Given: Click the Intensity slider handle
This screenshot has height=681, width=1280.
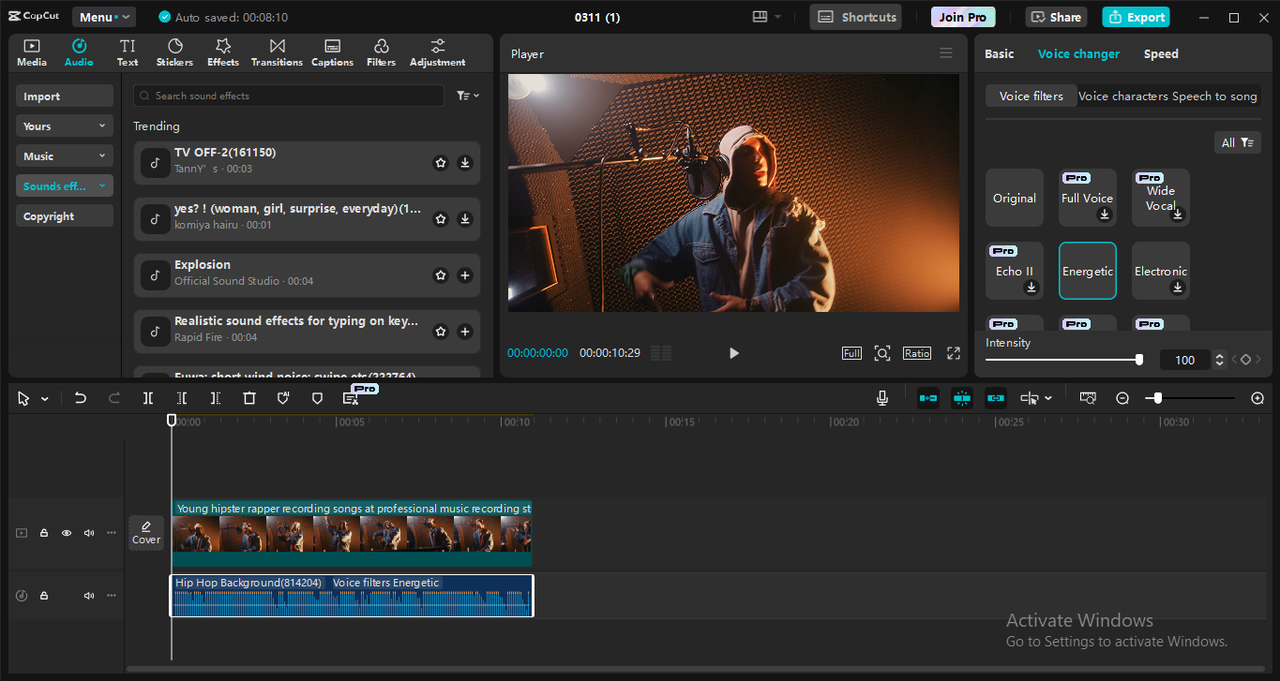Looking at the screenshot, I should coord(1139,359).
